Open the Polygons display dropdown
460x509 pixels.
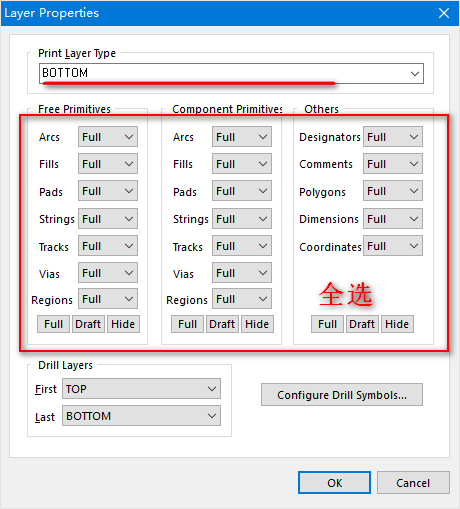[393, 191]
